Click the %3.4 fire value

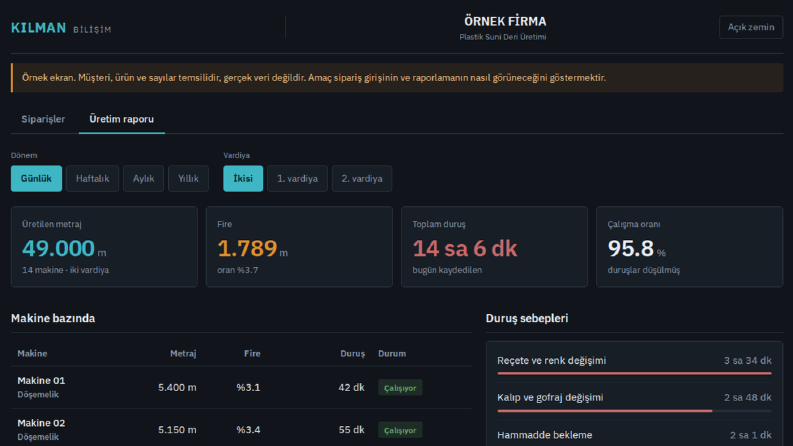coord(248,430)
